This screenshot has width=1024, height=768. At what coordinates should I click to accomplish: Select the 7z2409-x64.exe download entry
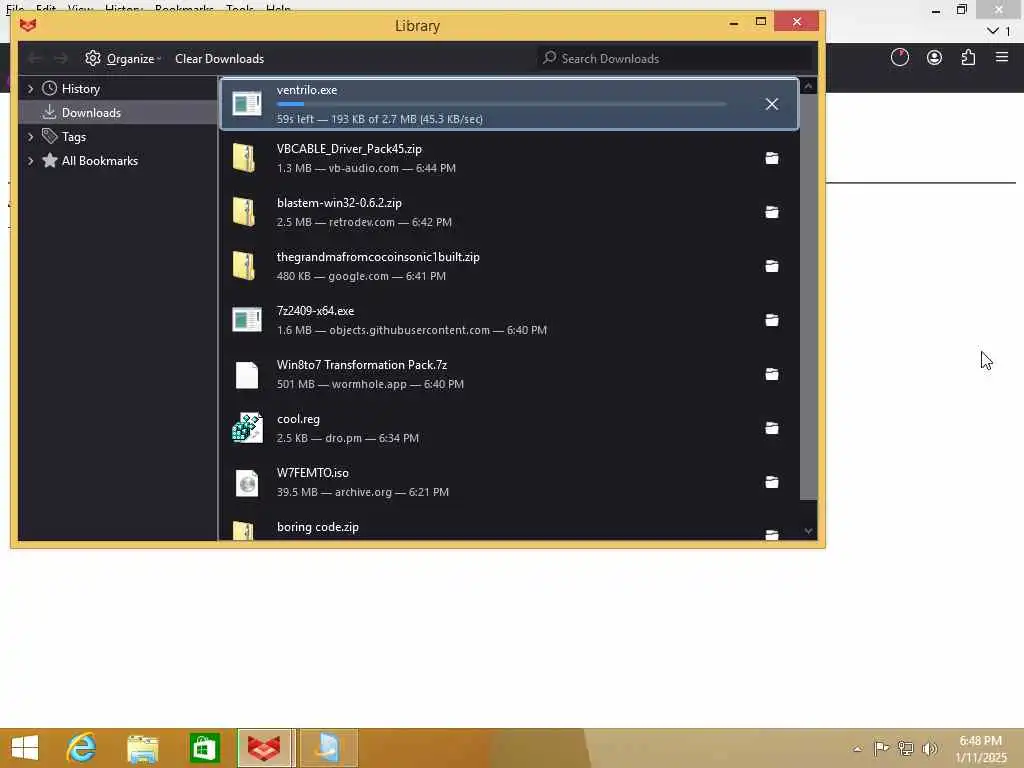pyautogui.click(x=509, y=320)
